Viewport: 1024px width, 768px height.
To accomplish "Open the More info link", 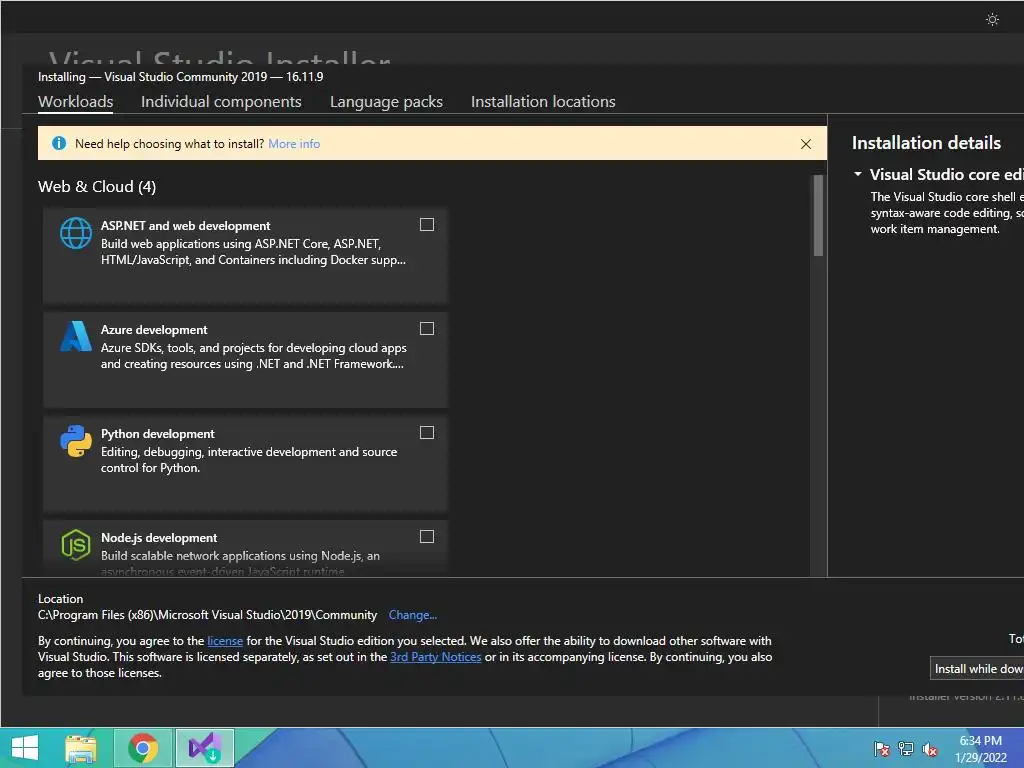I will point(294,144).
